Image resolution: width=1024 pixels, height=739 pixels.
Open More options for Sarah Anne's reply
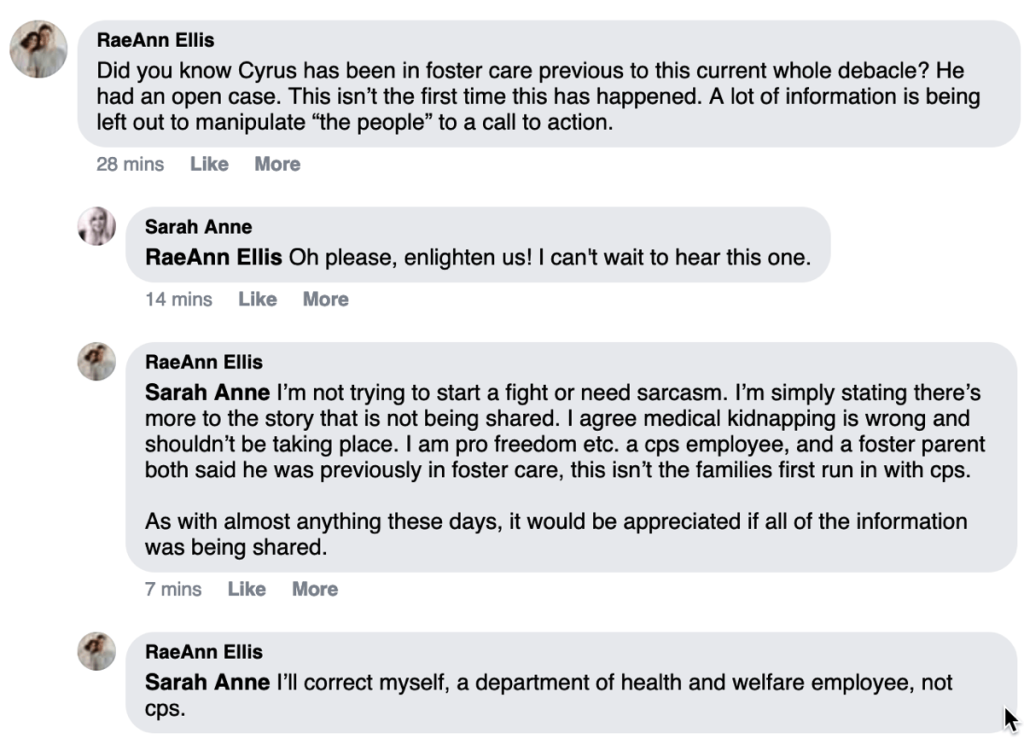325,298
